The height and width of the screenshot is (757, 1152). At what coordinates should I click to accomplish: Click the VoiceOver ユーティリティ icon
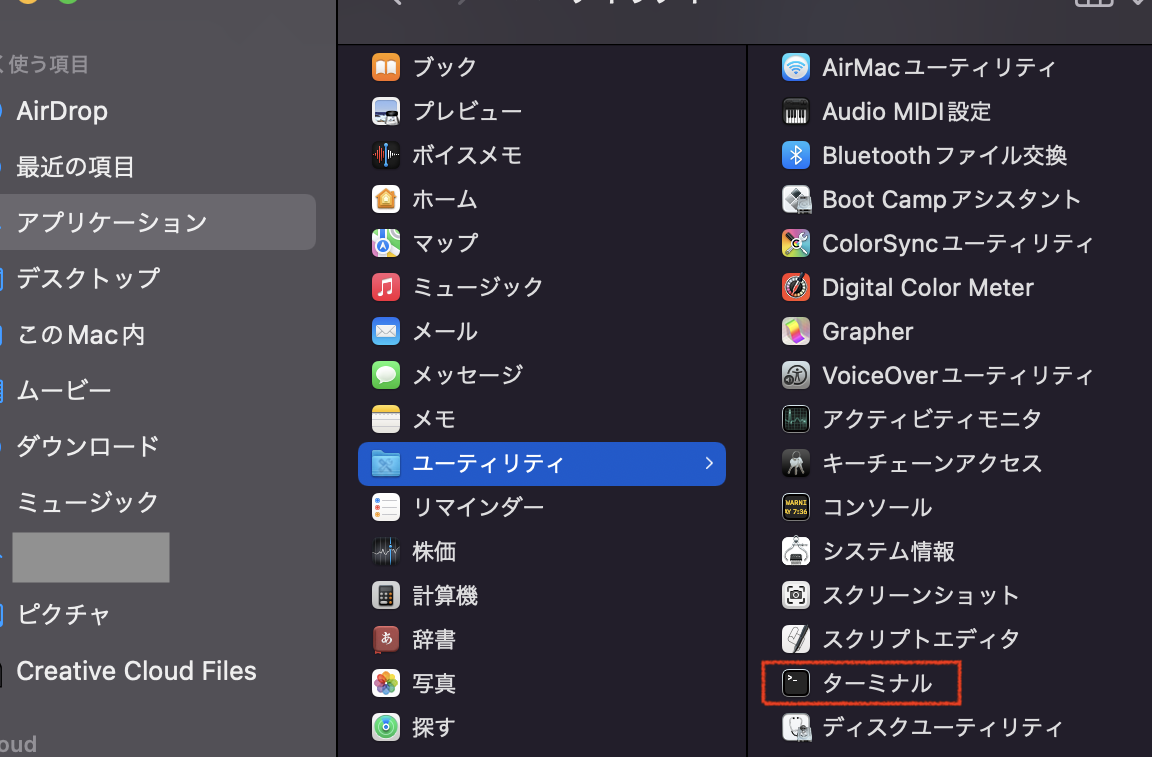[796, 376]
